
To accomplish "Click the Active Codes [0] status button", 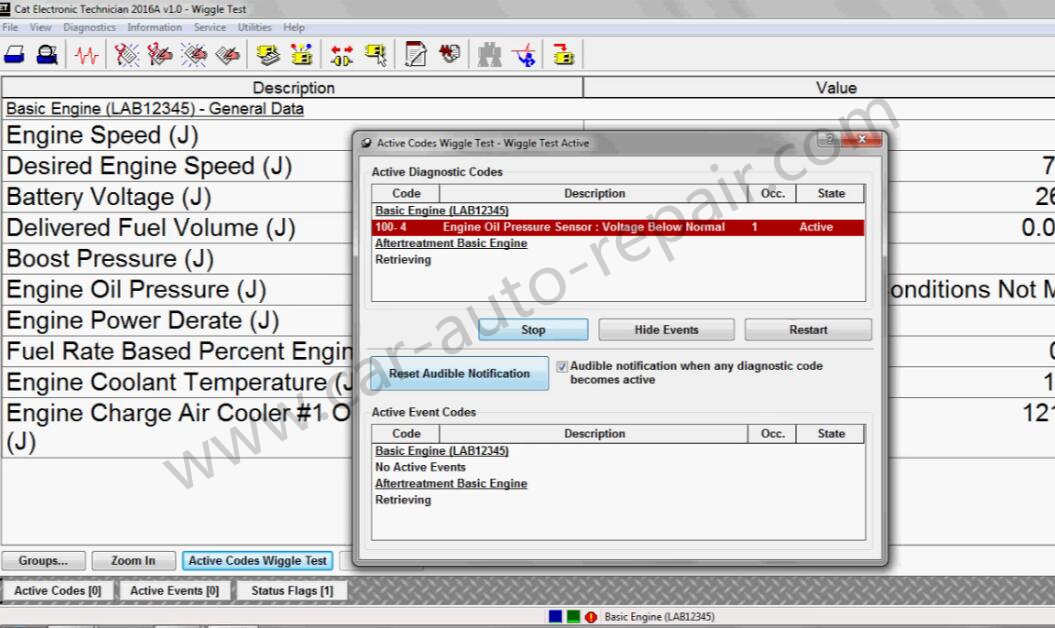I will 58,590.
